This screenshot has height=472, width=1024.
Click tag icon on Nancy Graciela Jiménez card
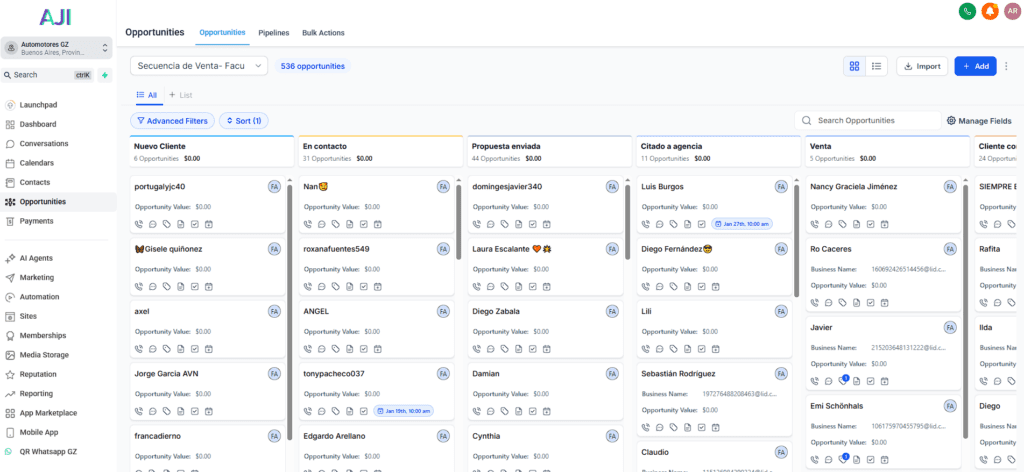(x=843, y=224)
